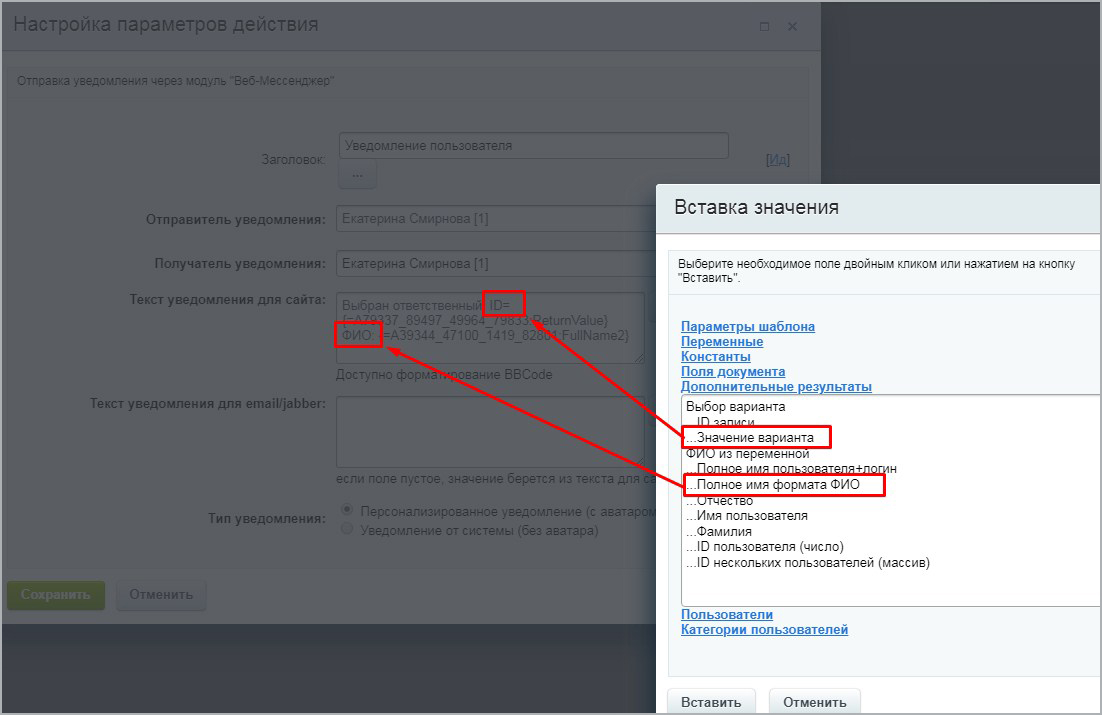Expand the Параметры шаблона section

coord(747,326)
